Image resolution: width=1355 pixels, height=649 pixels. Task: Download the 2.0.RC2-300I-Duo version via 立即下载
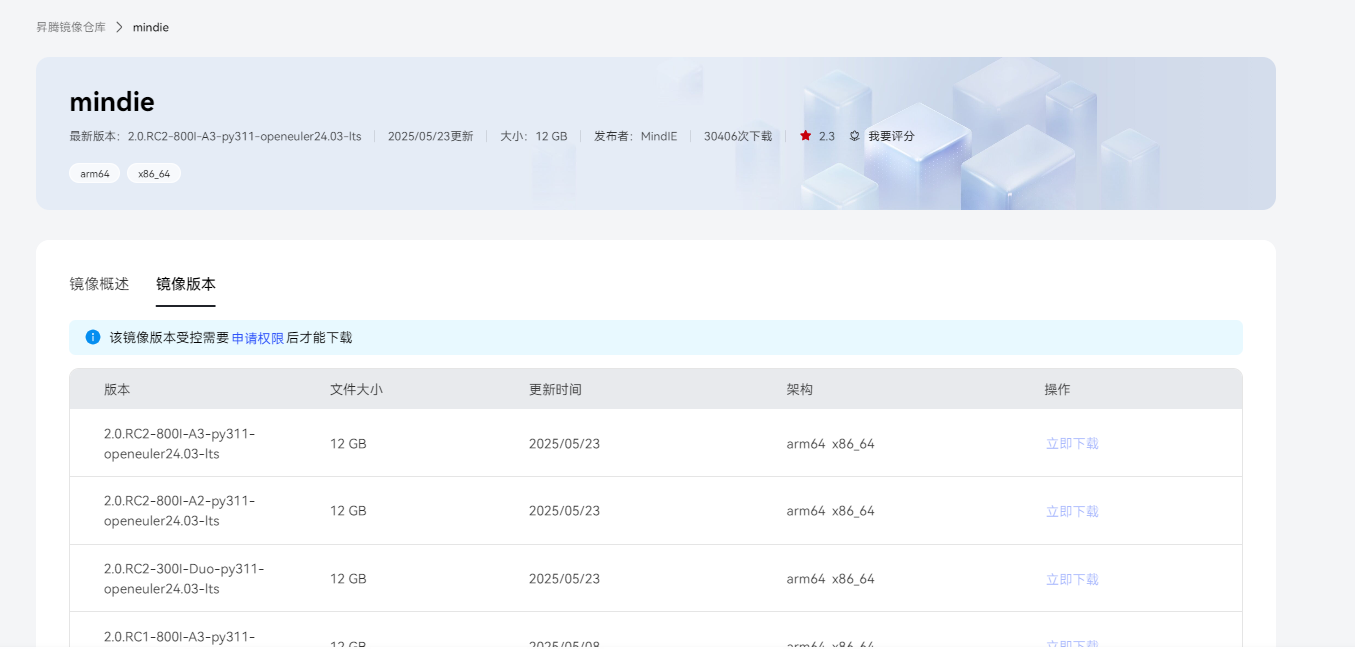point(1072,579)
